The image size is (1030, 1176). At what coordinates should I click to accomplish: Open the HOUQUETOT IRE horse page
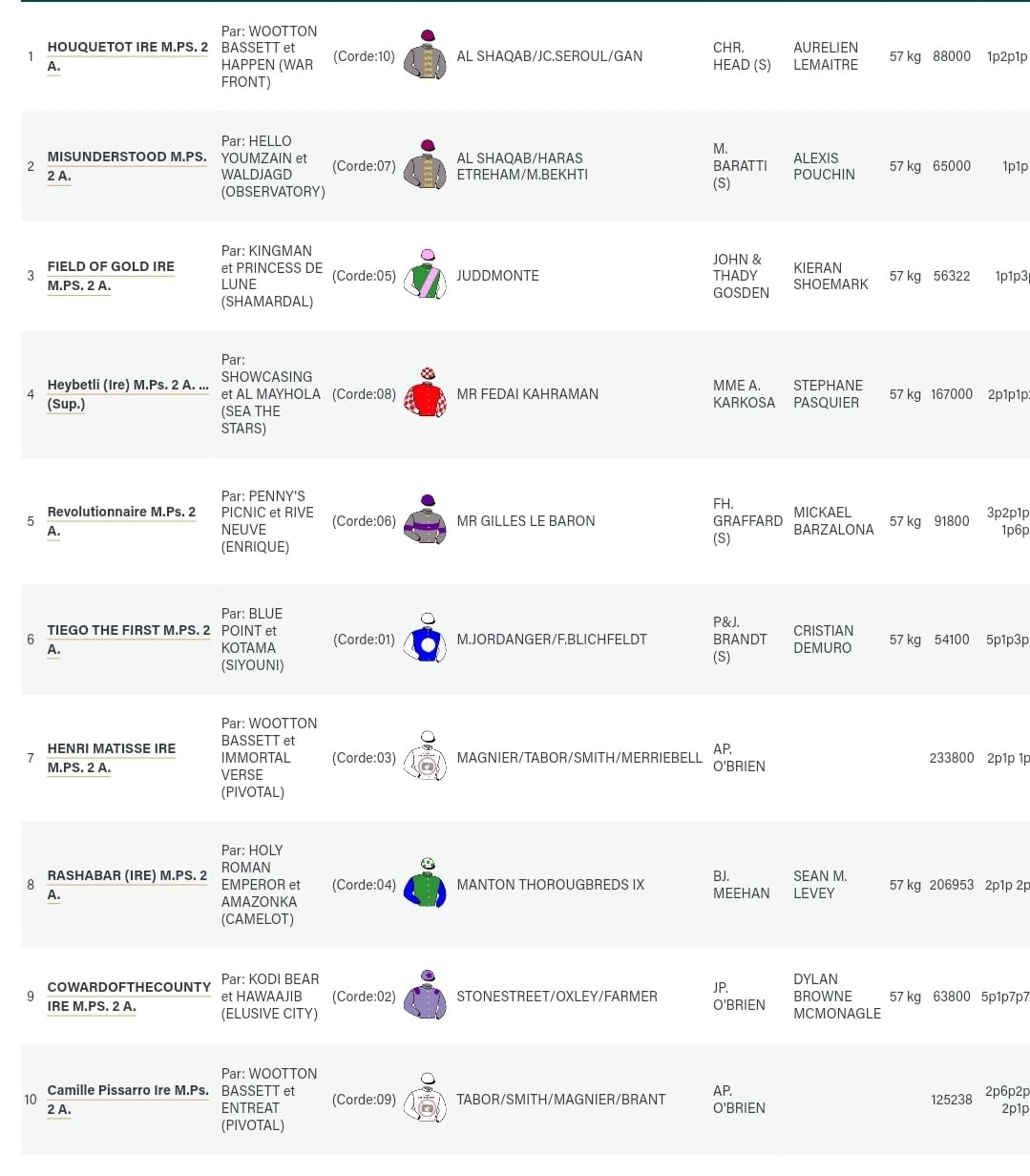pyautogui.click(x=128, y=56)
